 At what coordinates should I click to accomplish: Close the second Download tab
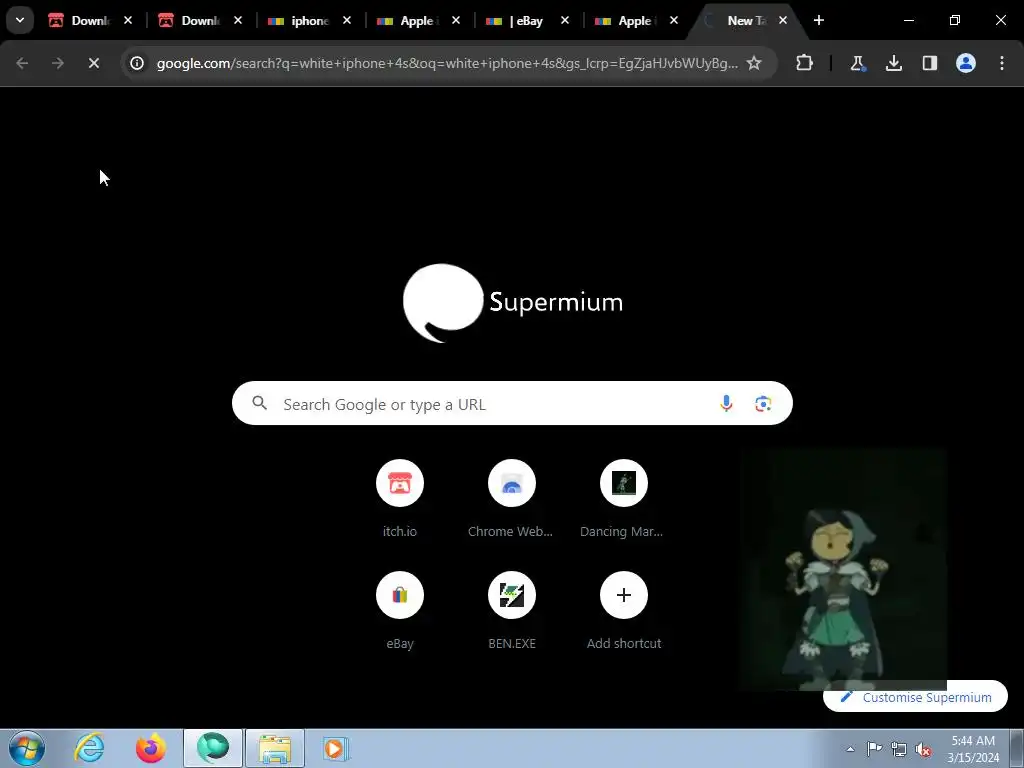238,20
